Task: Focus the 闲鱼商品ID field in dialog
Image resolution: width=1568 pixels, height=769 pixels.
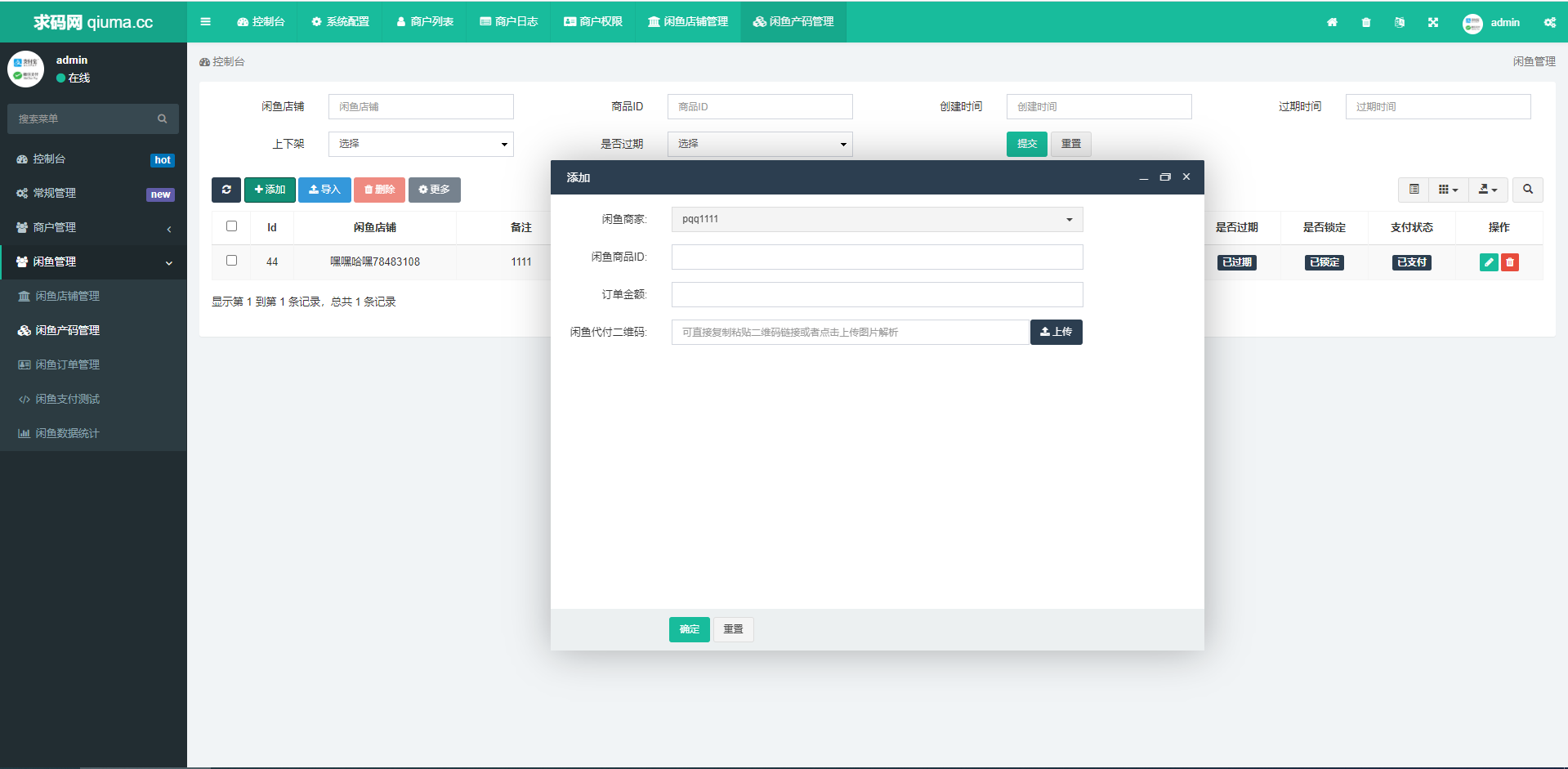Action: (x=877, y=257)
